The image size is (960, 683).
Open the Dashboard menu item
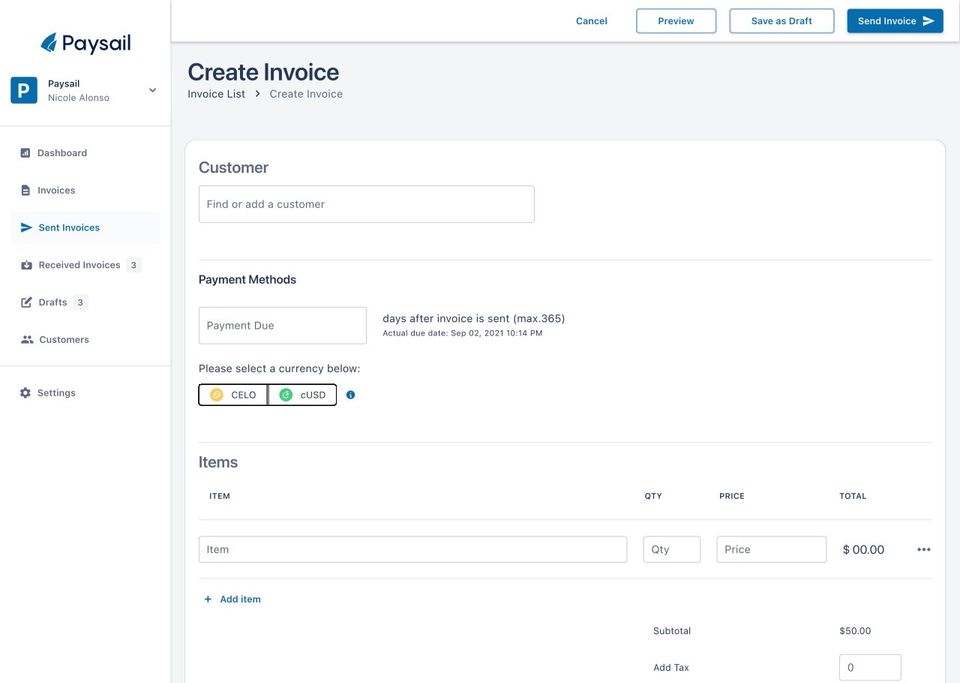pos(85,153)
